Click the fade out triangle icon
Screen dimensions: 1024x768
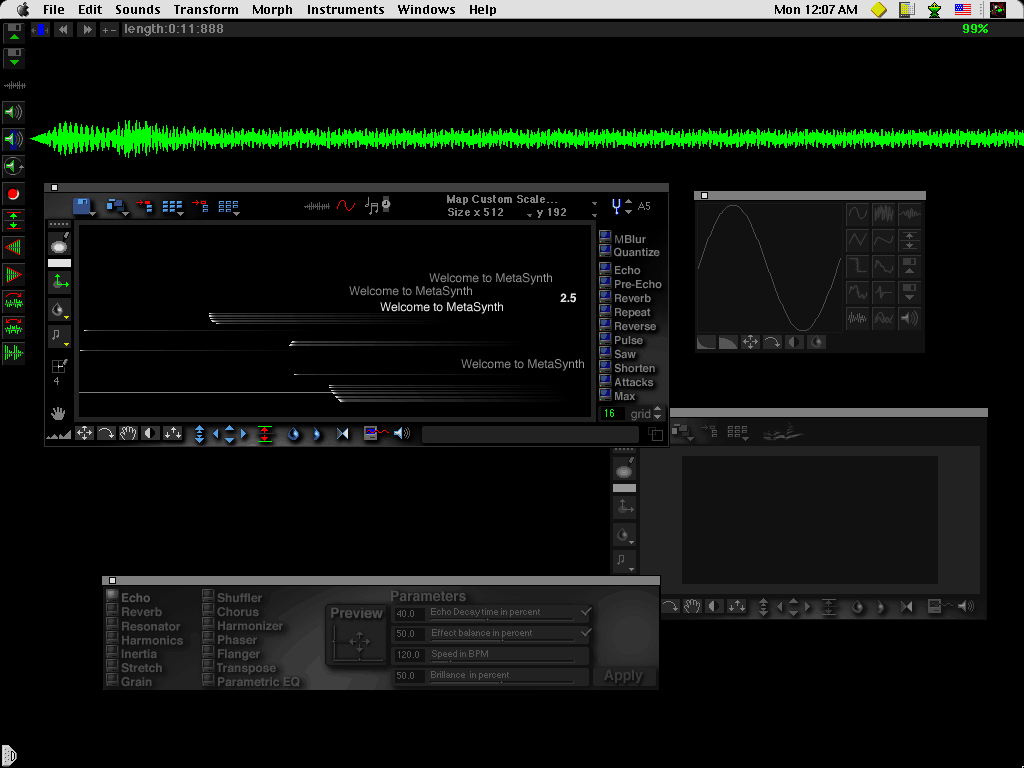coord(13,274)
